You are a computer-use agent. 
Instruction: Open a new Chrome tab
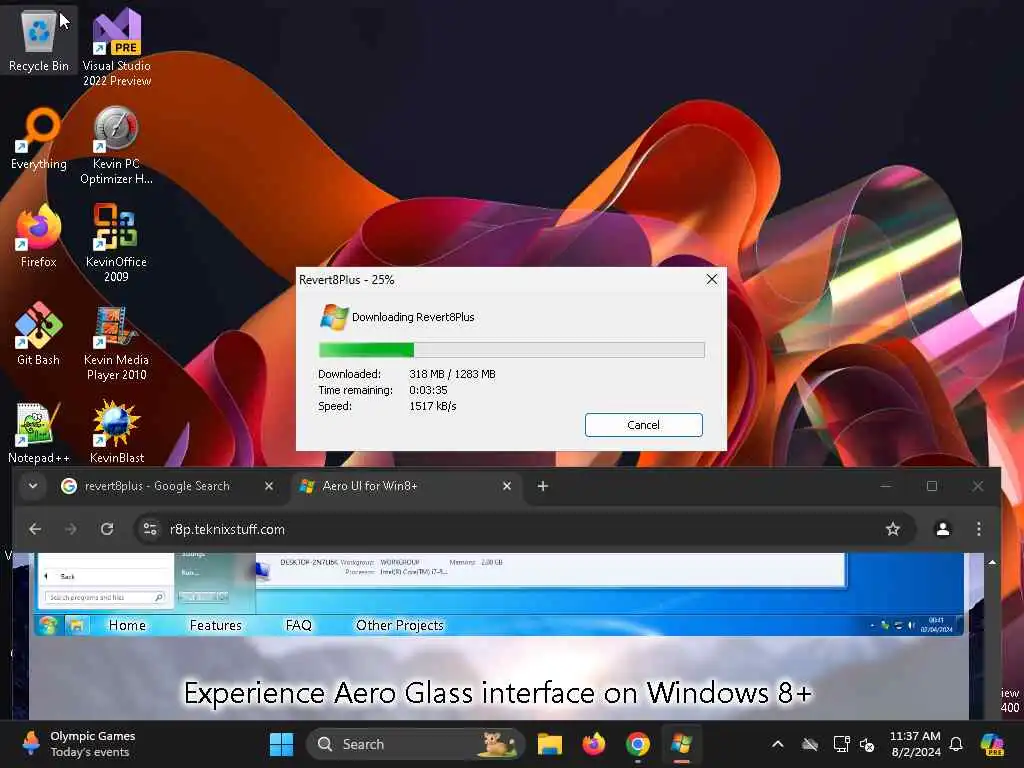[543, 486]
